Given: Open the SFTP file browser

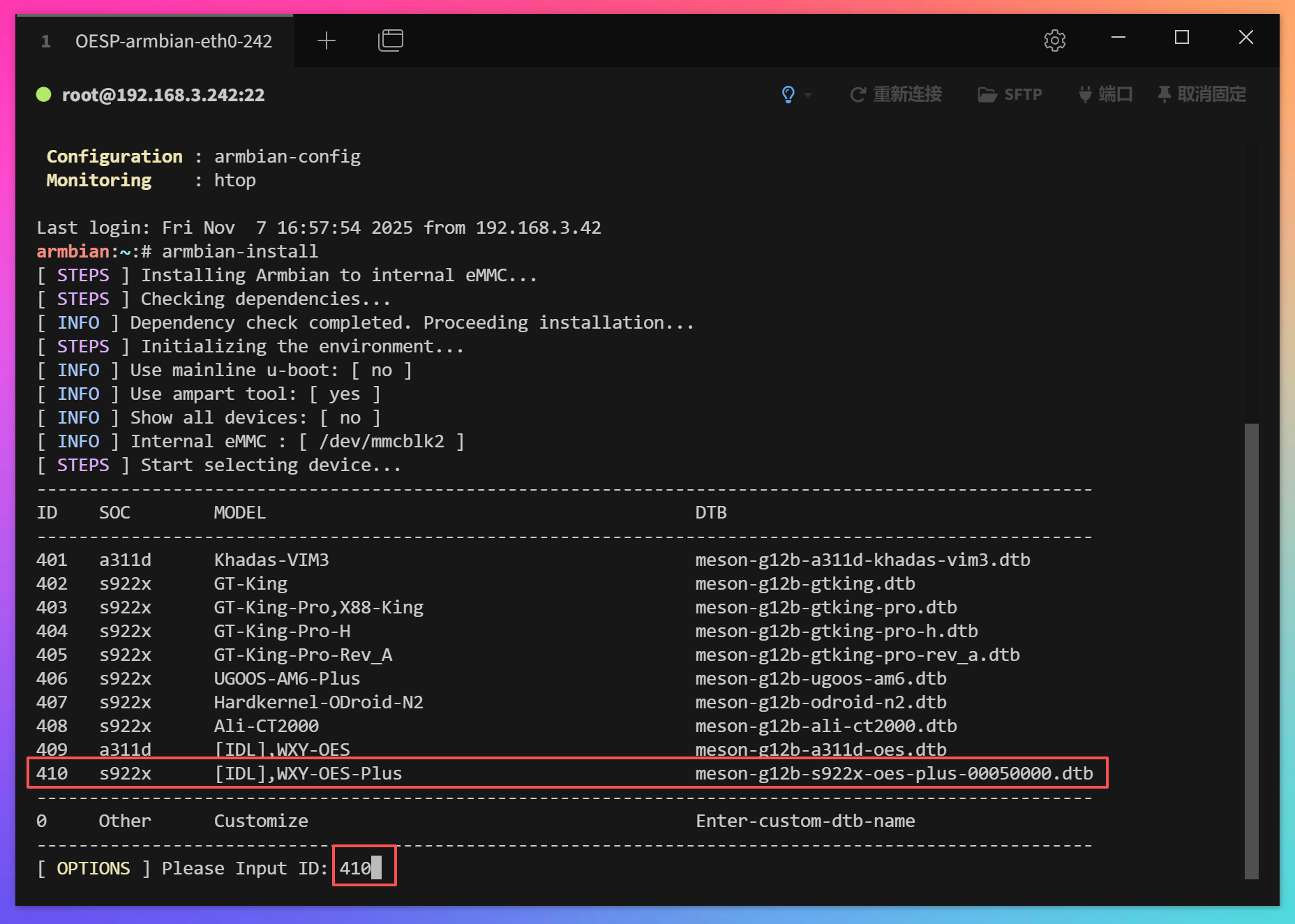Looking at the screenshot, I should [1010, 94].
